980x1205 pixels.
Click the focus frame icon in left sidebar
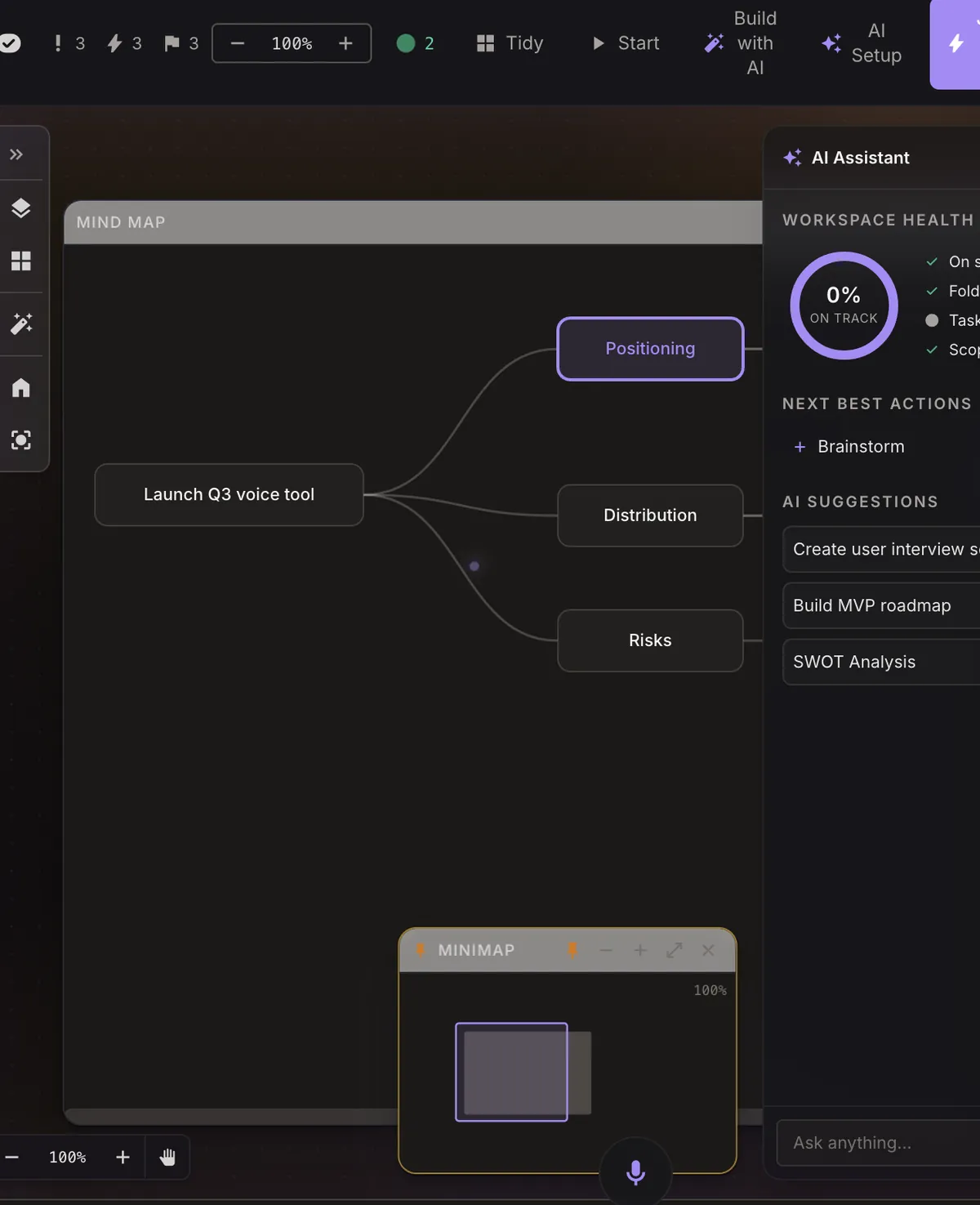[21, 440]
